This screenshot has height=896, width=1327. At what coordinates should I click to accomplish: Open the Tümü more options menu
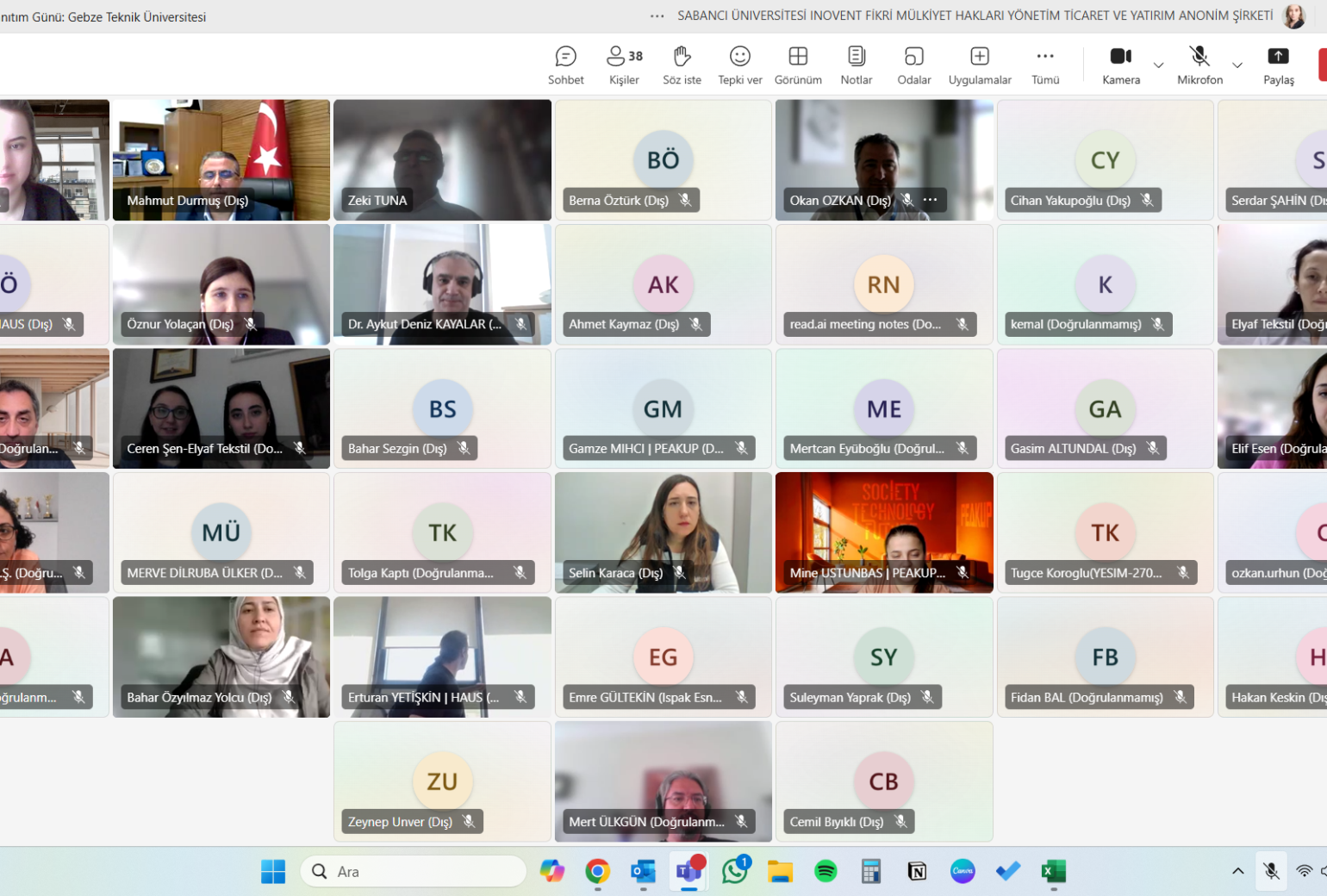tap(1045, 65)
